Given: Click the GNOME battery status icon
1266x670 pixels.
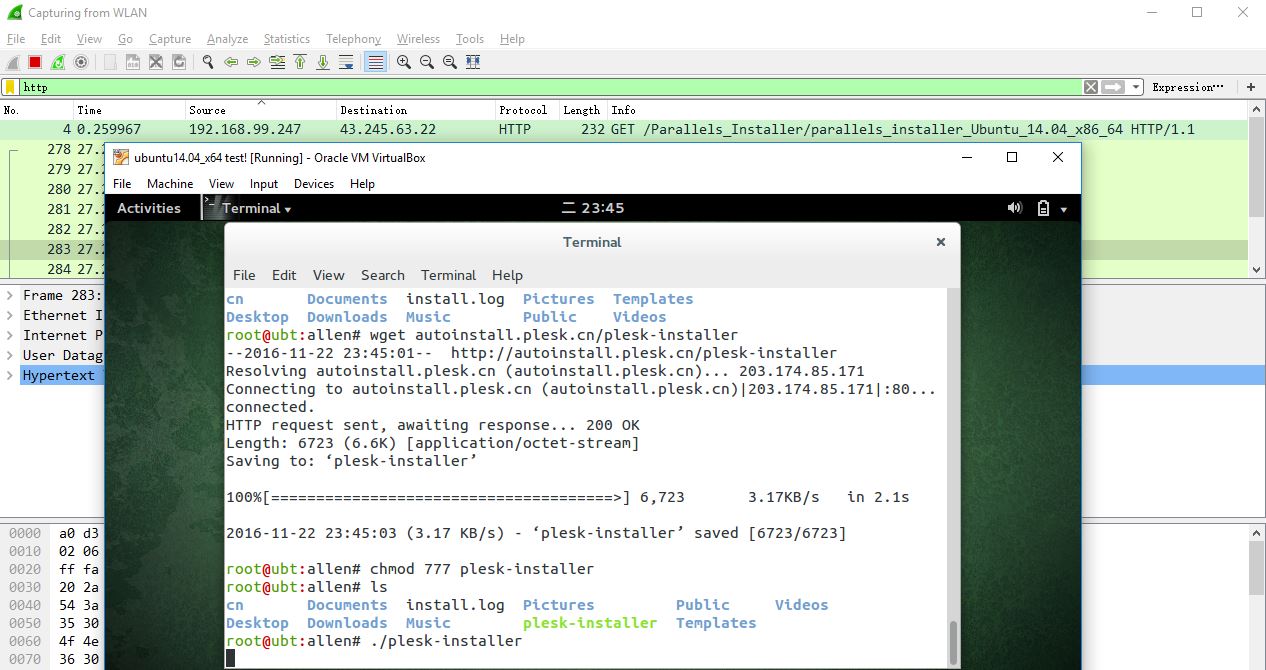Looking at the screenshot, I should 1043,208.
